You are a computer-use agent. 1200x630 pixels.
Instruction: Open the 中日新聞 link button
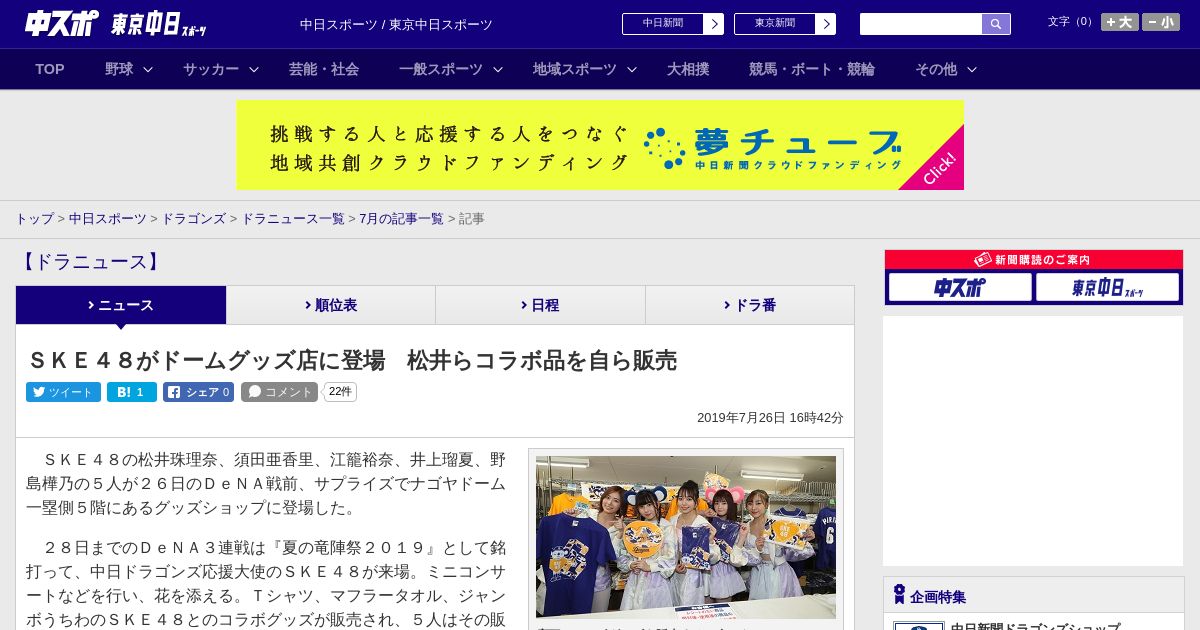point(673,24)
